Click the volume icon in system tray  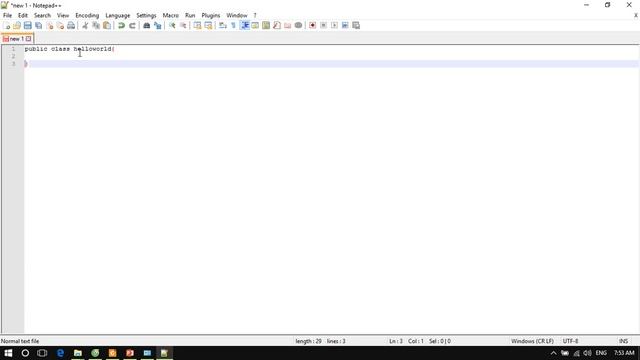click(x=587, y=353)
